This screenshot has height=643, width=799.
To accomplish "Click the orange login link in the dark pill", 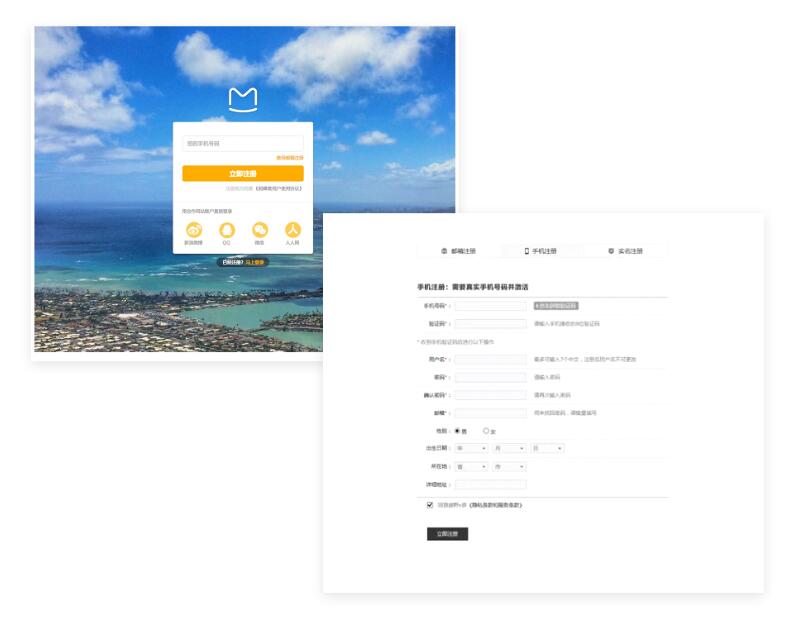I will pyautogui.click(x=254, y=262).
